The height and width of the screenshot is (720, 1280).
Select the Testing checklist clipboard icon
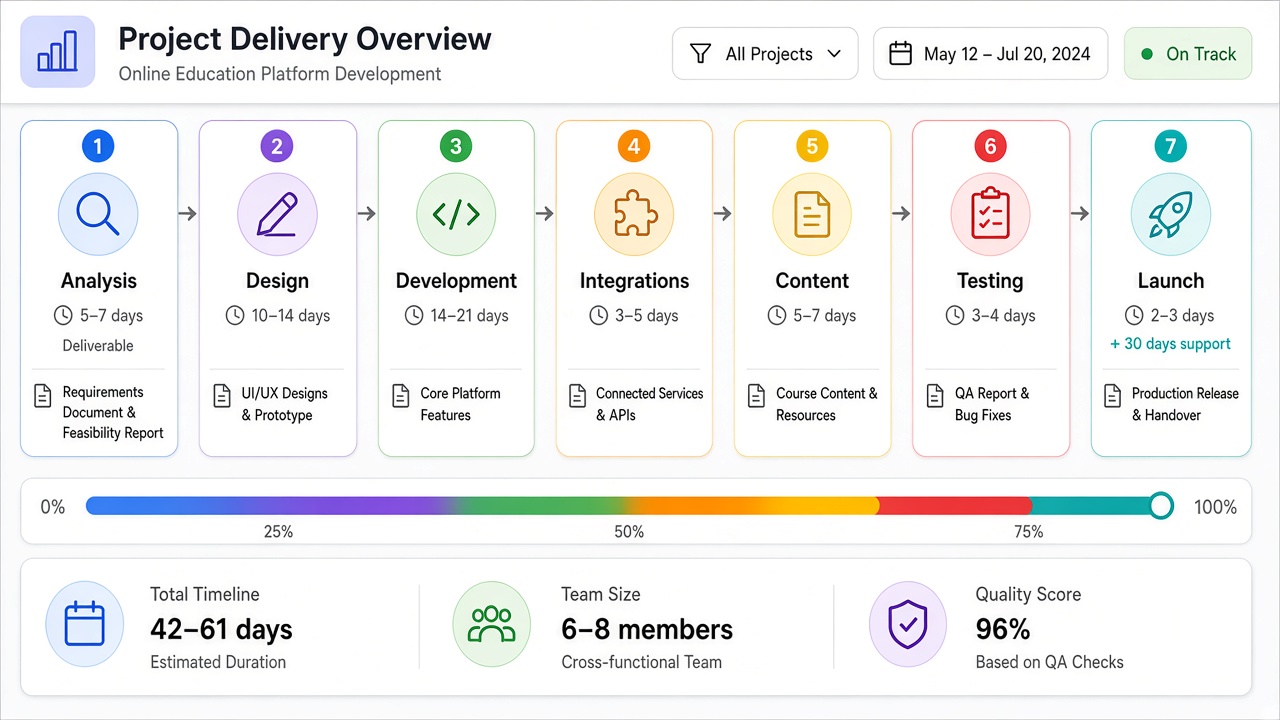tap(991, 214)
